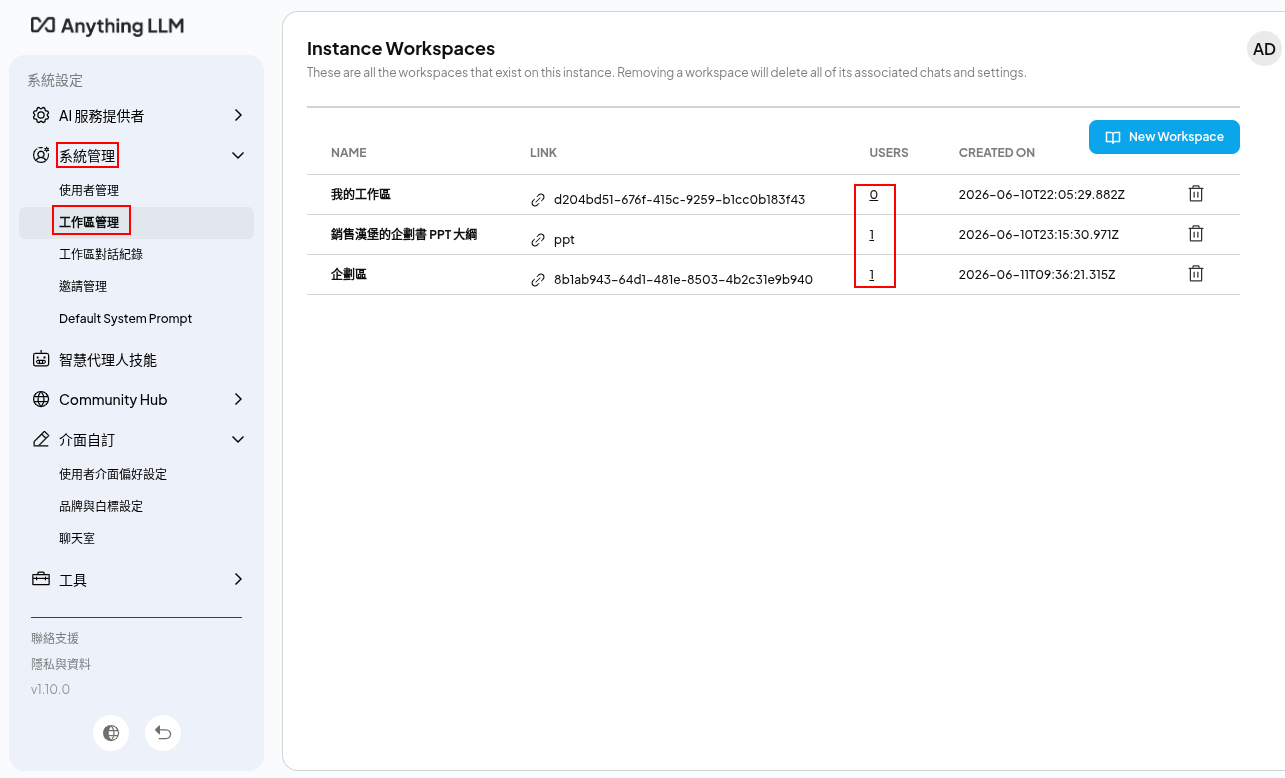Open 使用者管理 in the sidebar
Viewport: 1285px width, 778px height.
tap(89, 190)
